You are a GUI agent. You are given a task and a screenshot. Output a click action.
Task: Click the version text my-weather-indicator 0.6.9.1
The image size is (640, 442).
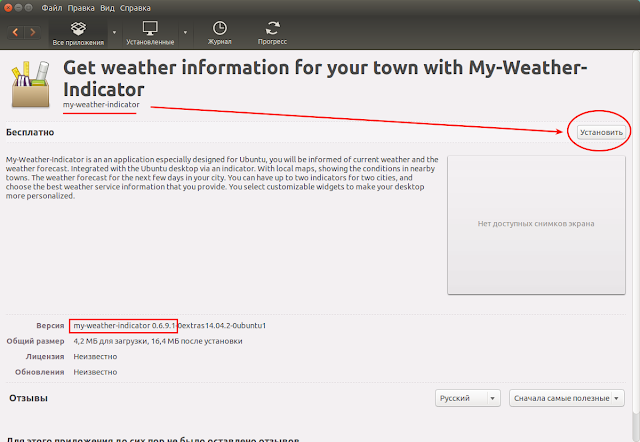pyautogui.click(x=124, y=326)
